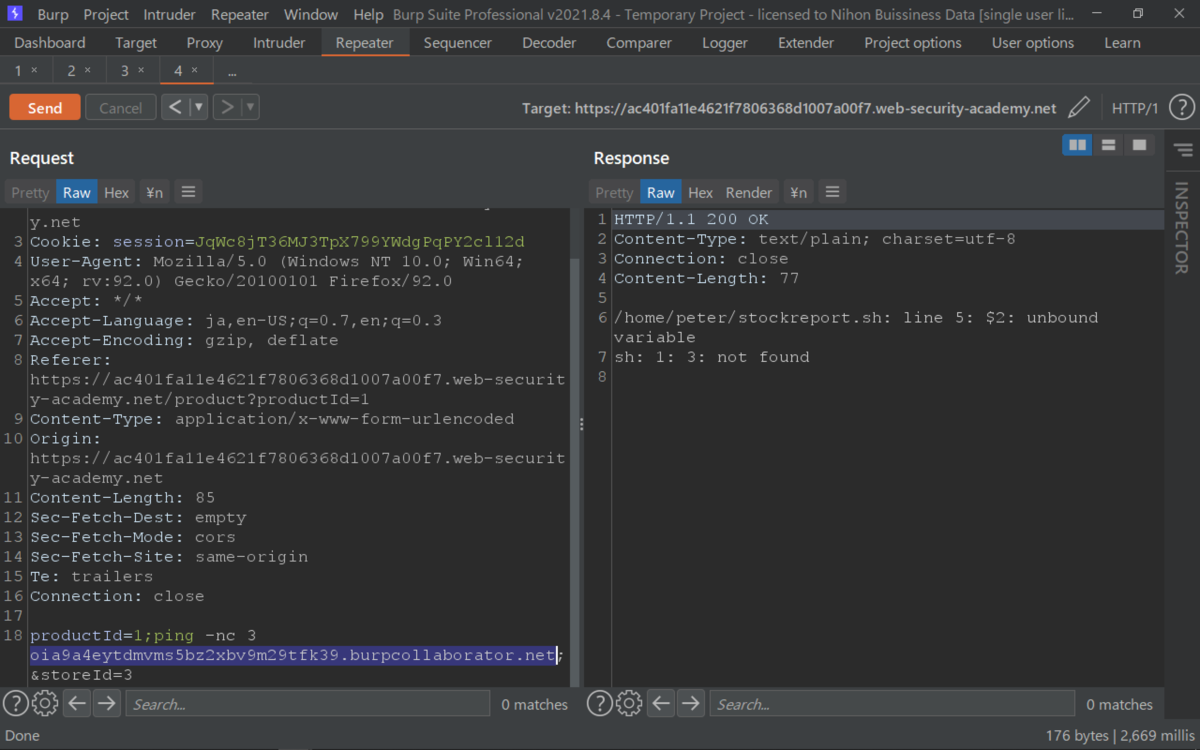Switch to the Dashboard tab

click(x=50, y=43)
